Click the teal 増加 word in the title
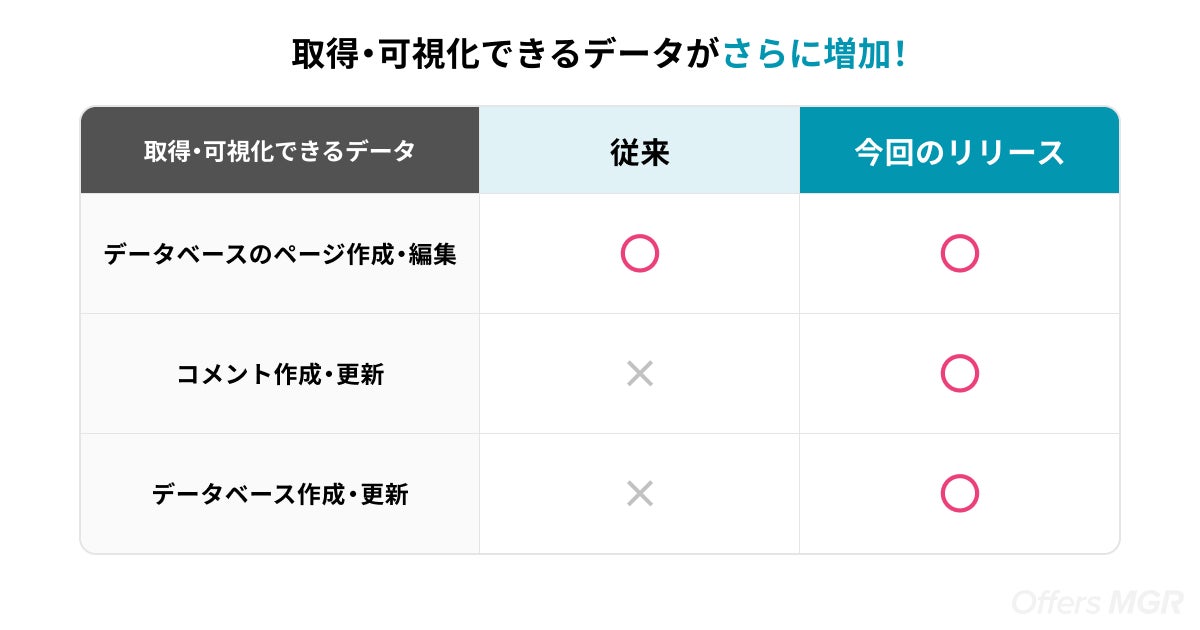This screenshot has height=630, width=1200. (856, 54)
